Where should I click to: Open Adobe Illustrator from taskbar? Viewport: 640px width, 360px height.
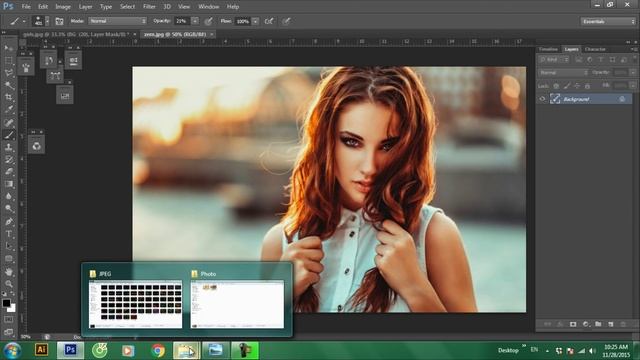tap(42, 350)
